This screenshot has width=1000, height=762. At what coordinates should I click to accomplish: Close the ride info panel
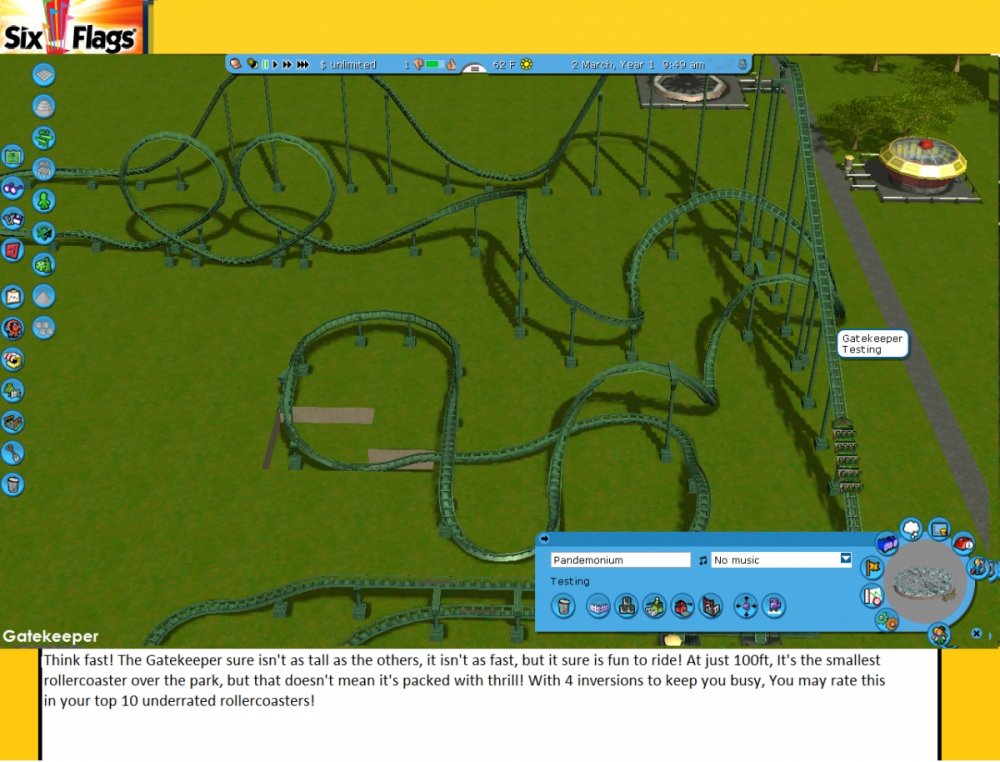[976, 633]
